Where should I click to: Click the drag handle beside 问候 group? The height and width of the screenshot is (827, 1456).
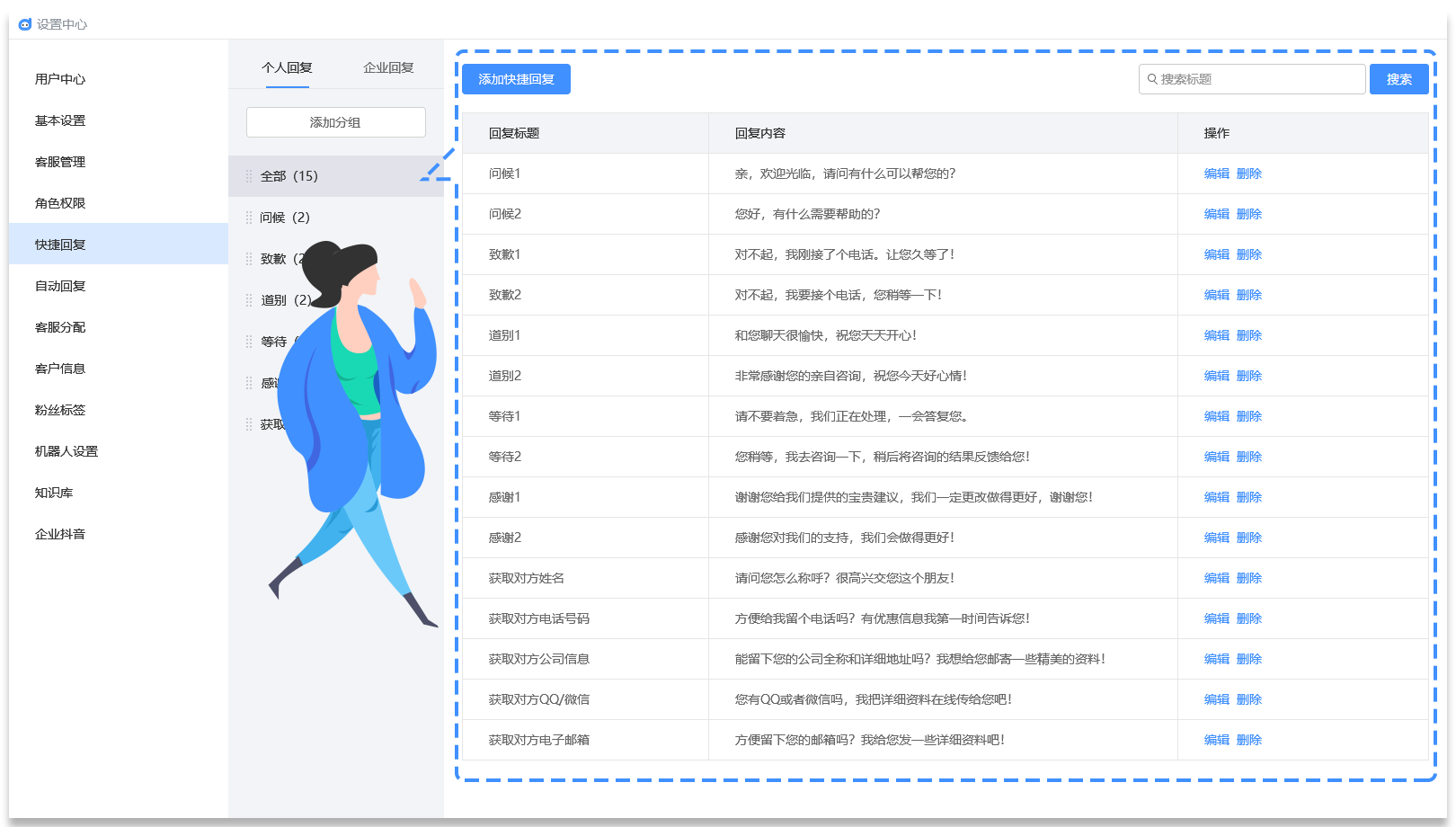point(249,218)
